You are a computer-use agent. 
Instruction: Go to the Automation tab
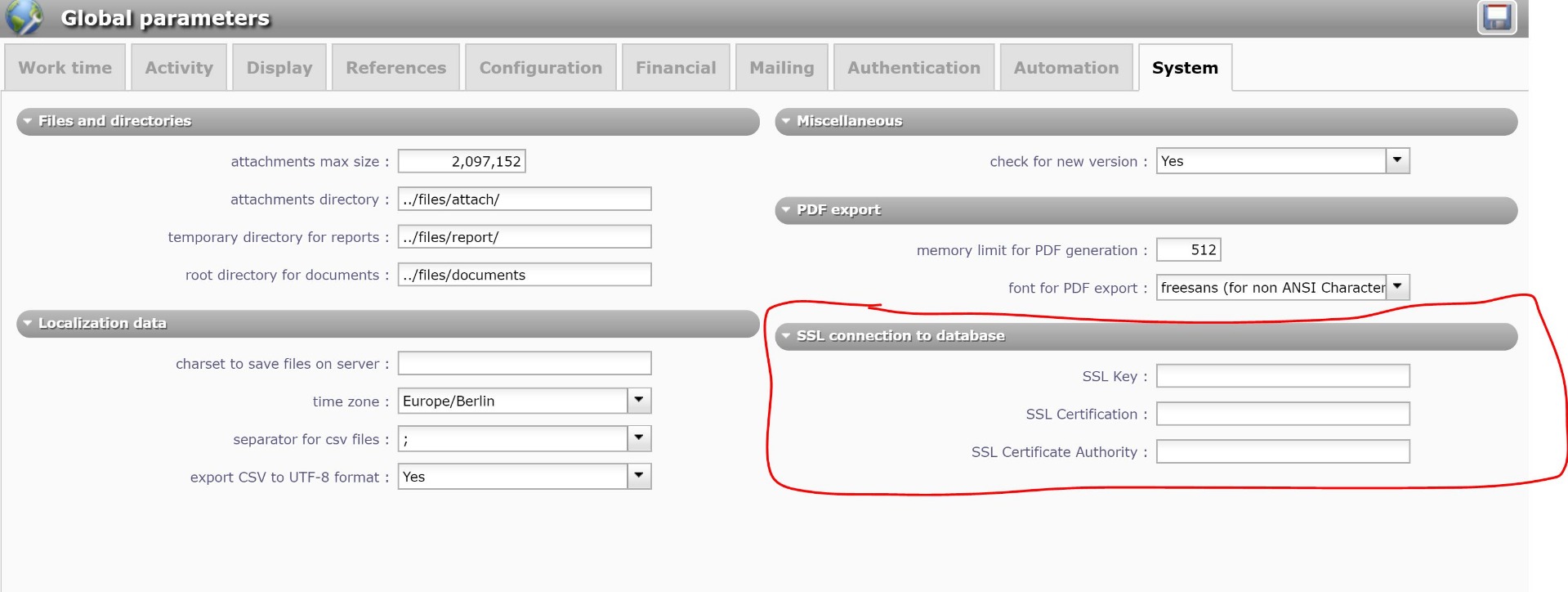click(x=1066, y=68)
